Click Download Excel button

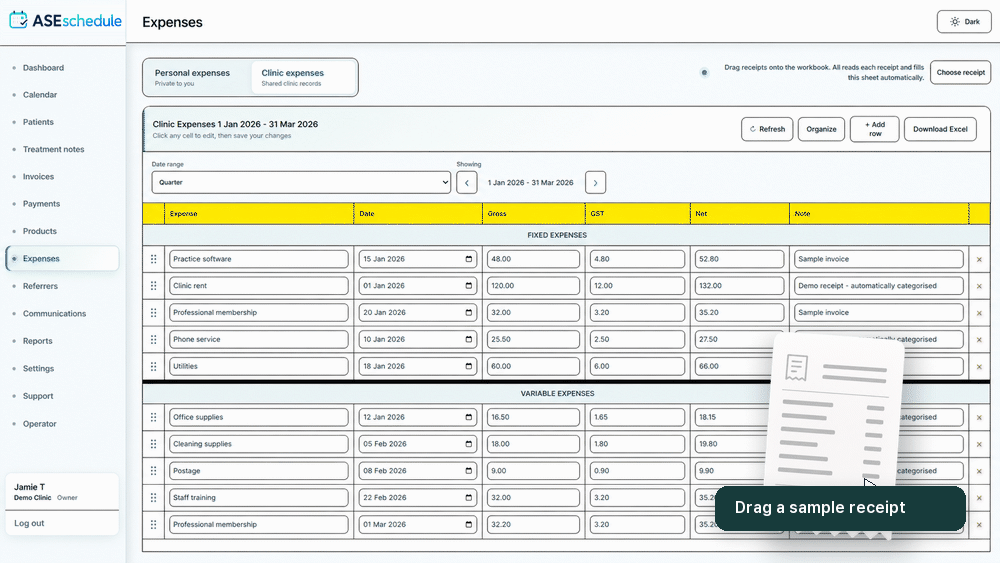tap(940, 129)
